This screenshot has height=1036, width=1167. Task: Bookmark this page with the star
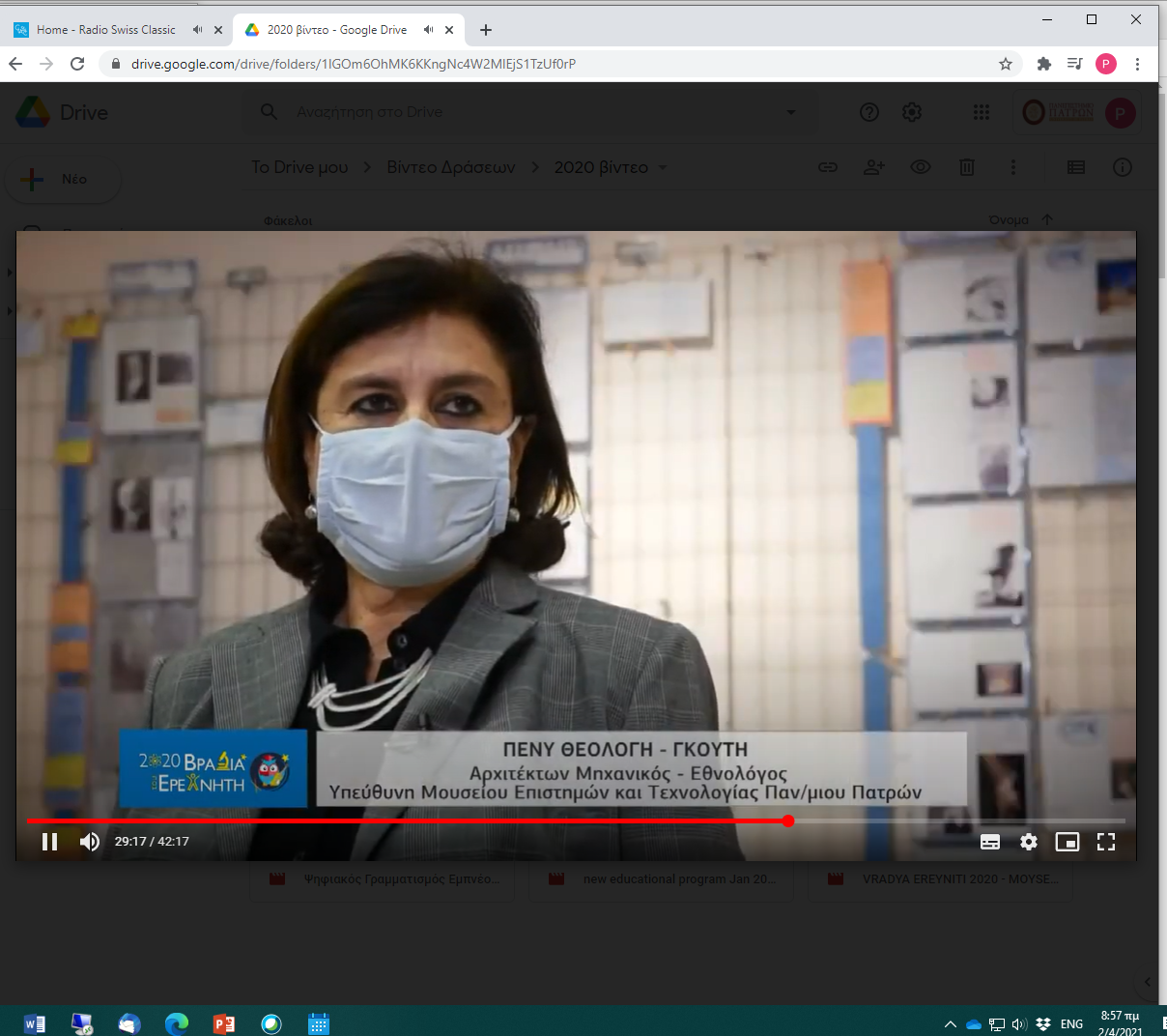tap(1006, 64)
